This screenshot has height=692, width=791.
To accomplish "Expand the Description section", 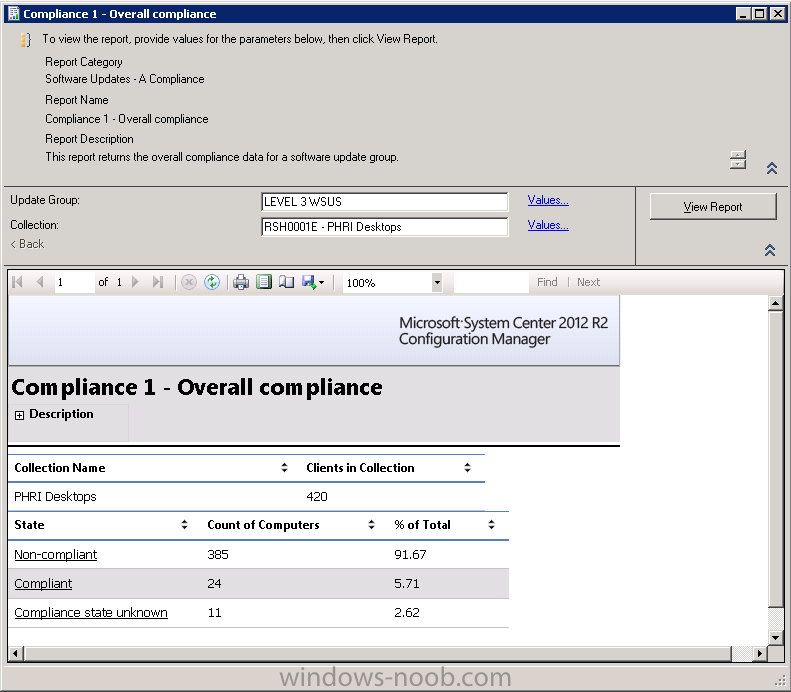I will pos(19,415).
